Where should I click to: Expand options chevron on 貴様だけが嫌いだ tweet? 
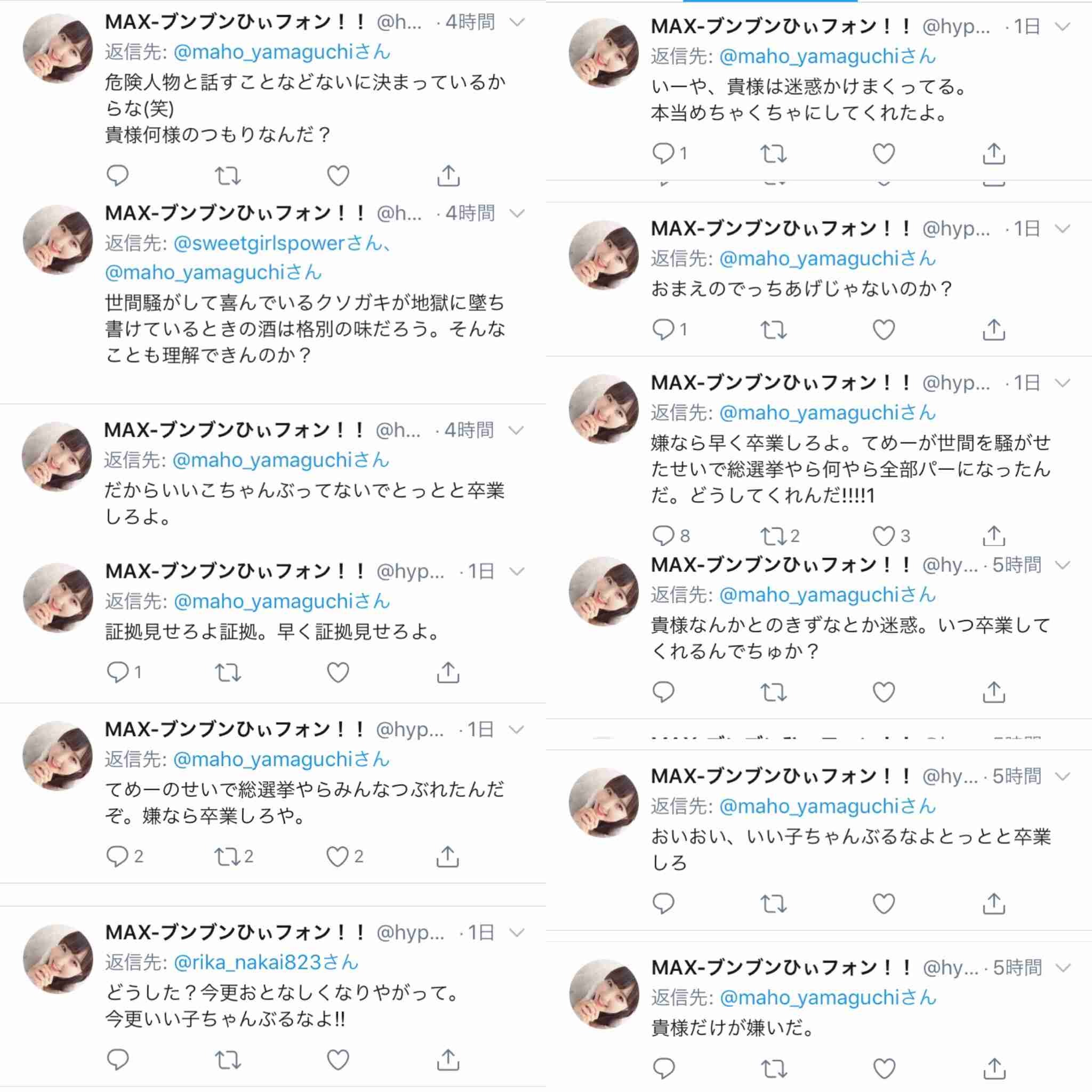tap(1063, 968)
